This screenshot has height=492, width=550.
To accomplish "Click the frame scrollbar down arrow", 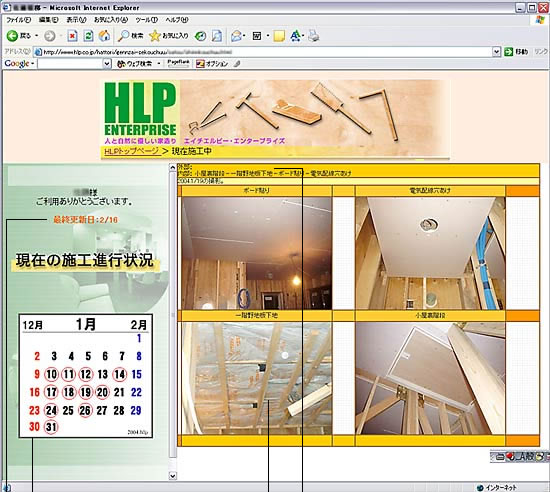I will 173,476.
